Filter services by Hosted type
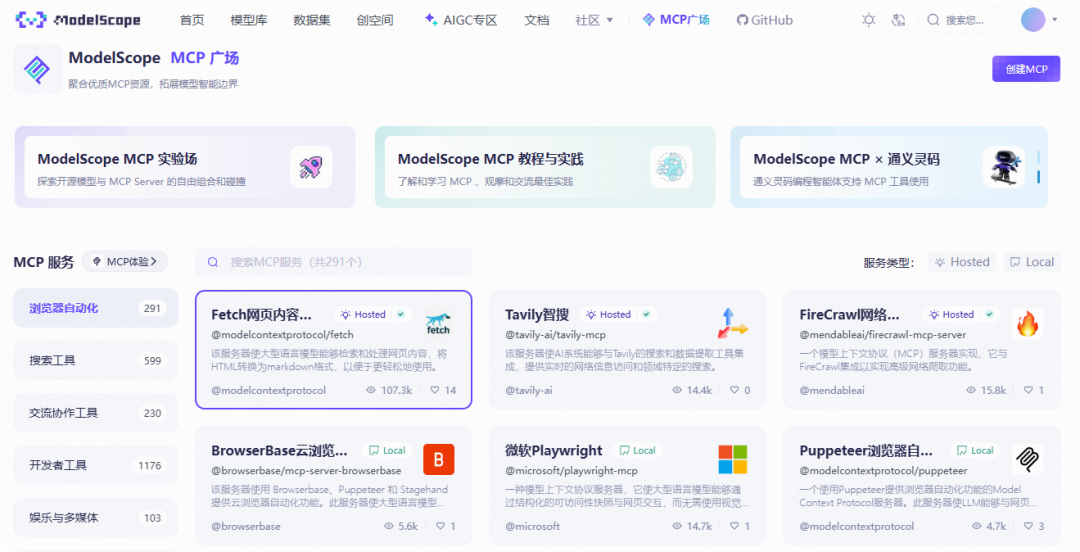Screen dimensions: 1080x552 click(961, 262)
